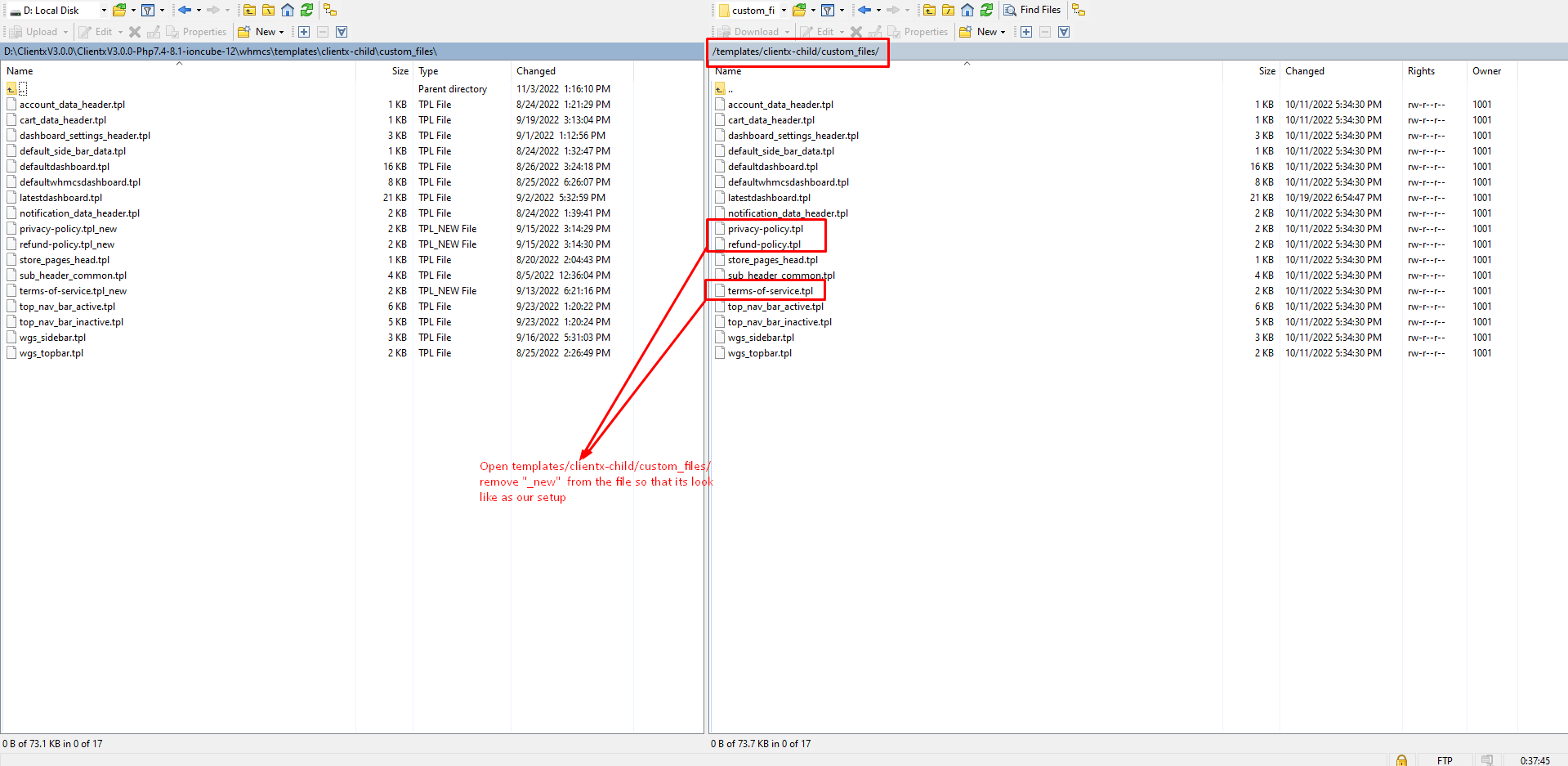Sort remote files by the Rights column header
1568x766 pixels.
tap(1421, 71)
